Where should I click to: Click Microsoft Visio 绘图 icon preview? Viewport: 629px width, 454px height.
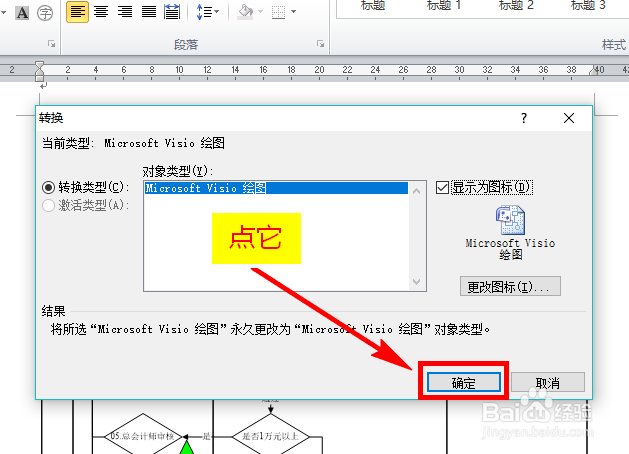click(510, 220)
